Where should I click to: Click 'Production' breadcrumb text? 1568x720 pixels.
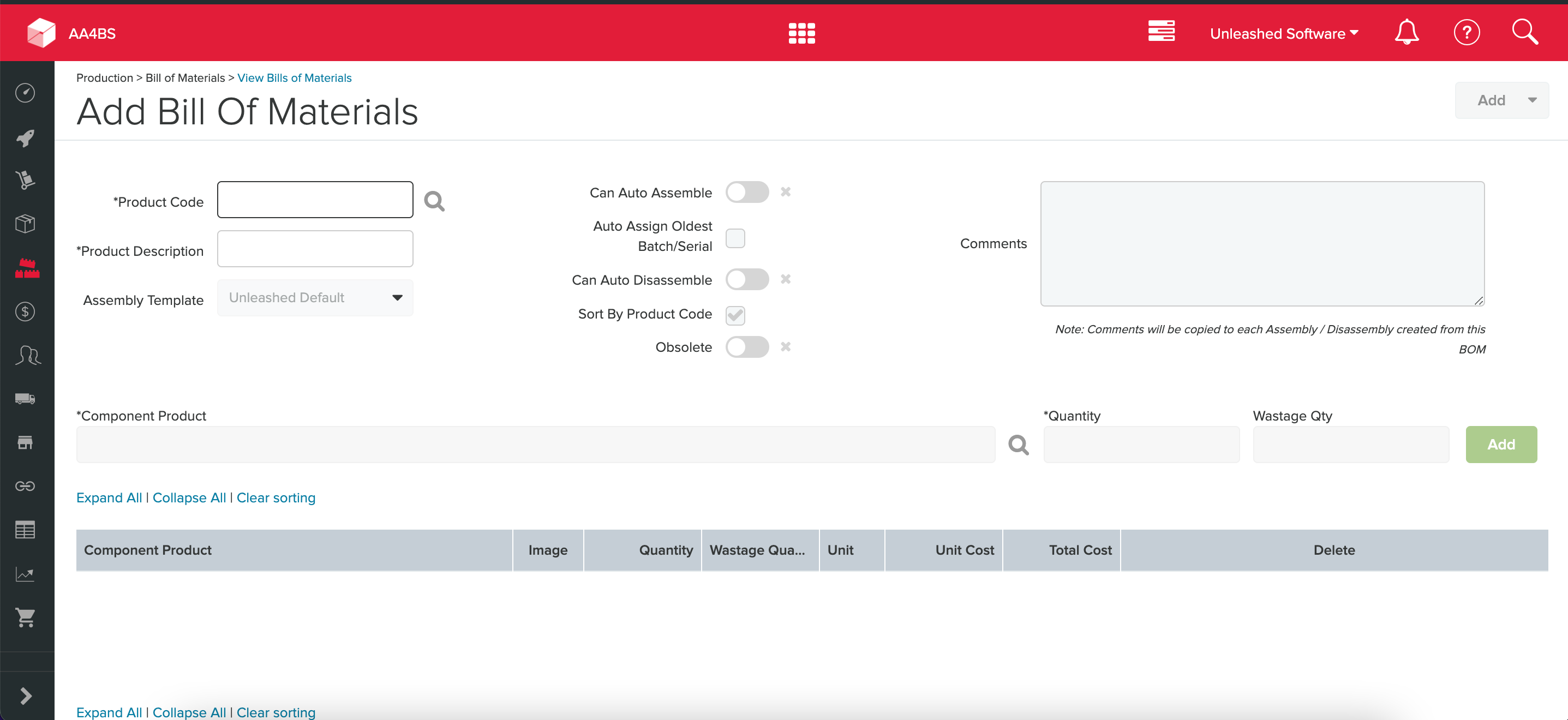point(105,78)
